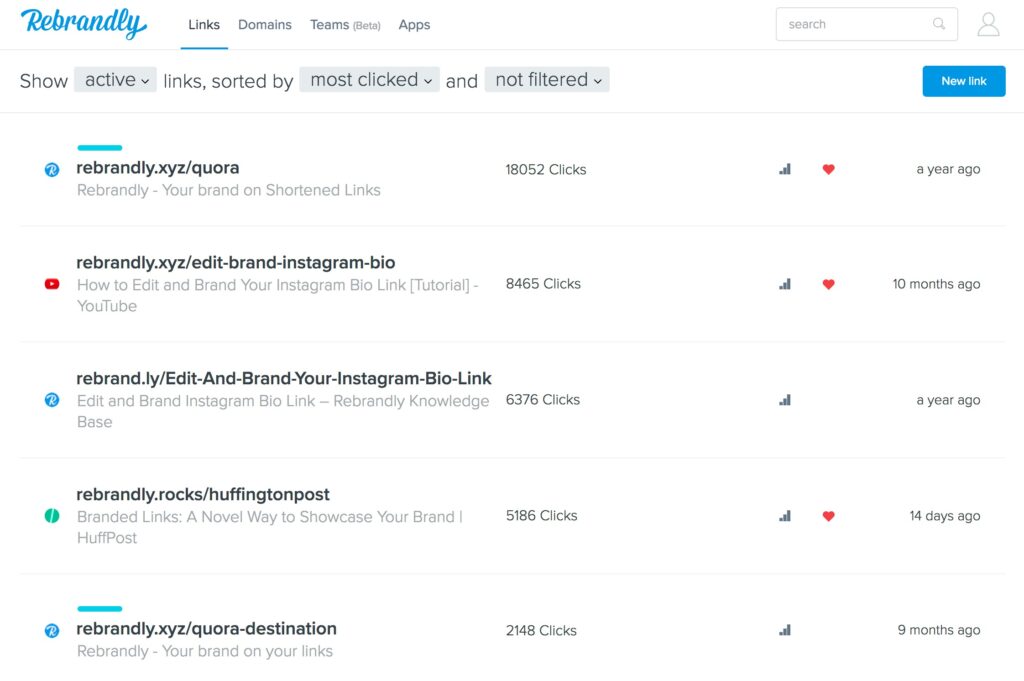
Task: Open the not filtered dropdown
Action: pos(547,80)
